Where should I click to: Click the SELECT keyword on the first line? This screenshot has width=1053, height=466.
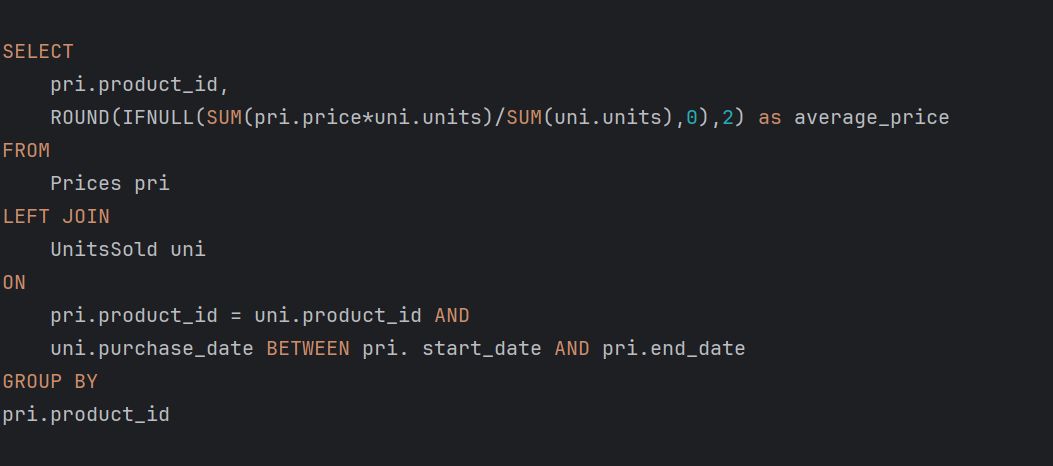[38, 52]
